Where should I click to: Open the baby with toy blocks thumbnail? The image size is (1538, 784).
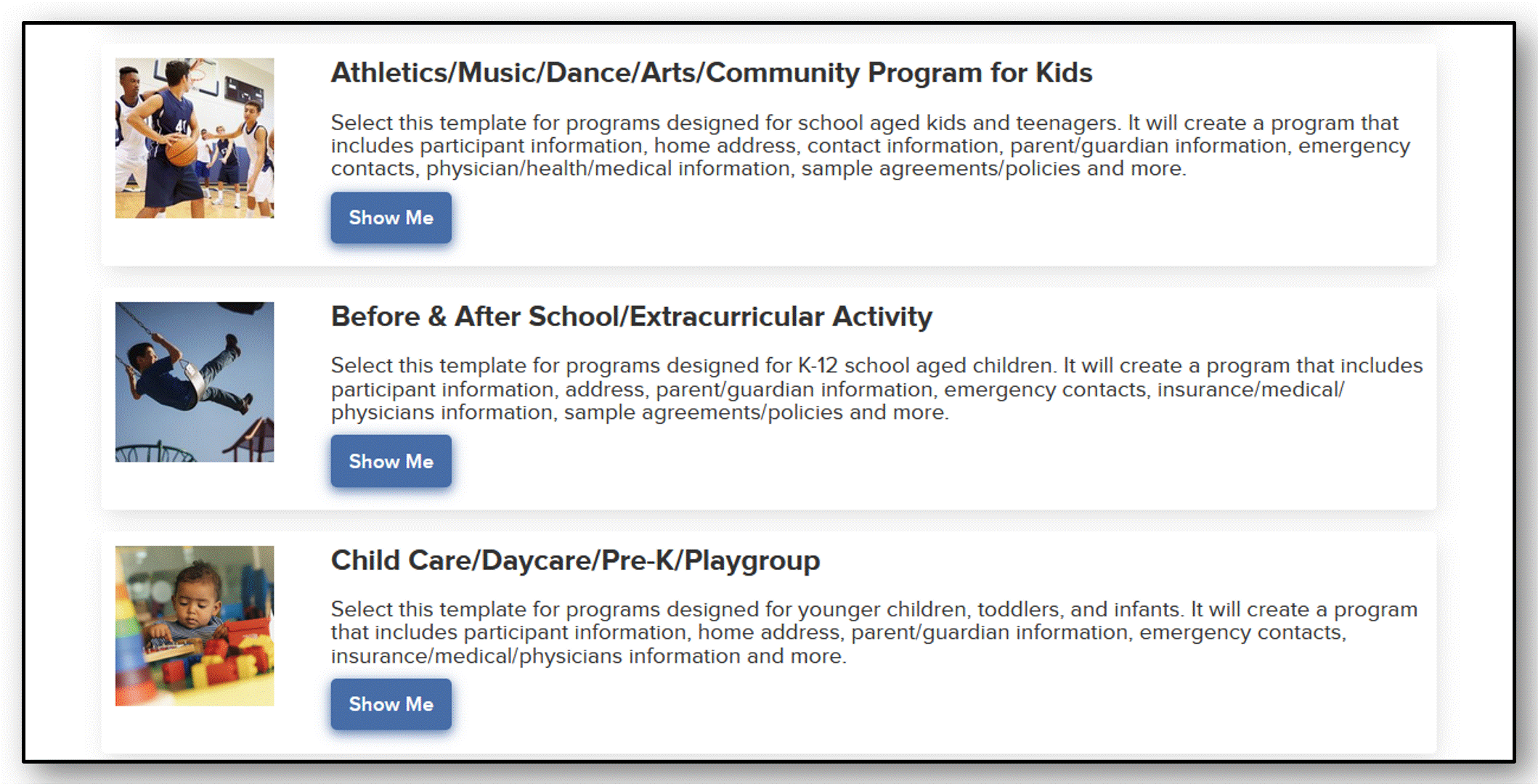coord(195,626)
